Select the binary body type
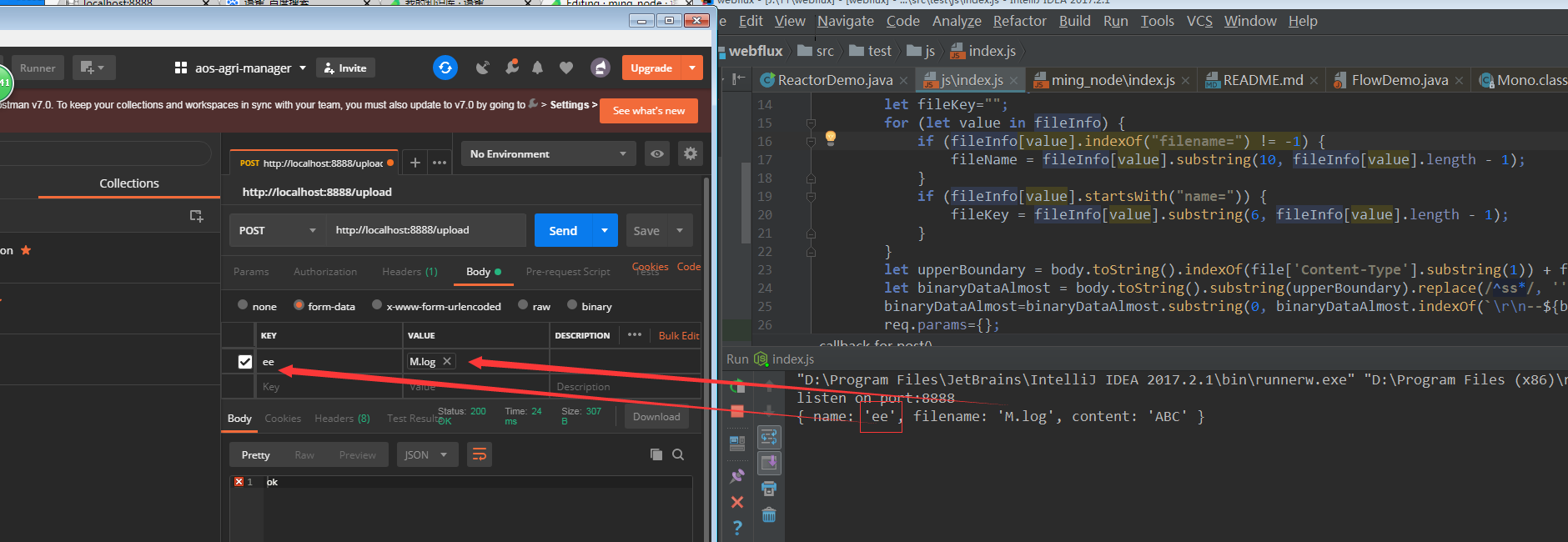Viewport: 1568px width, 542px height. (x=572, y=305)
